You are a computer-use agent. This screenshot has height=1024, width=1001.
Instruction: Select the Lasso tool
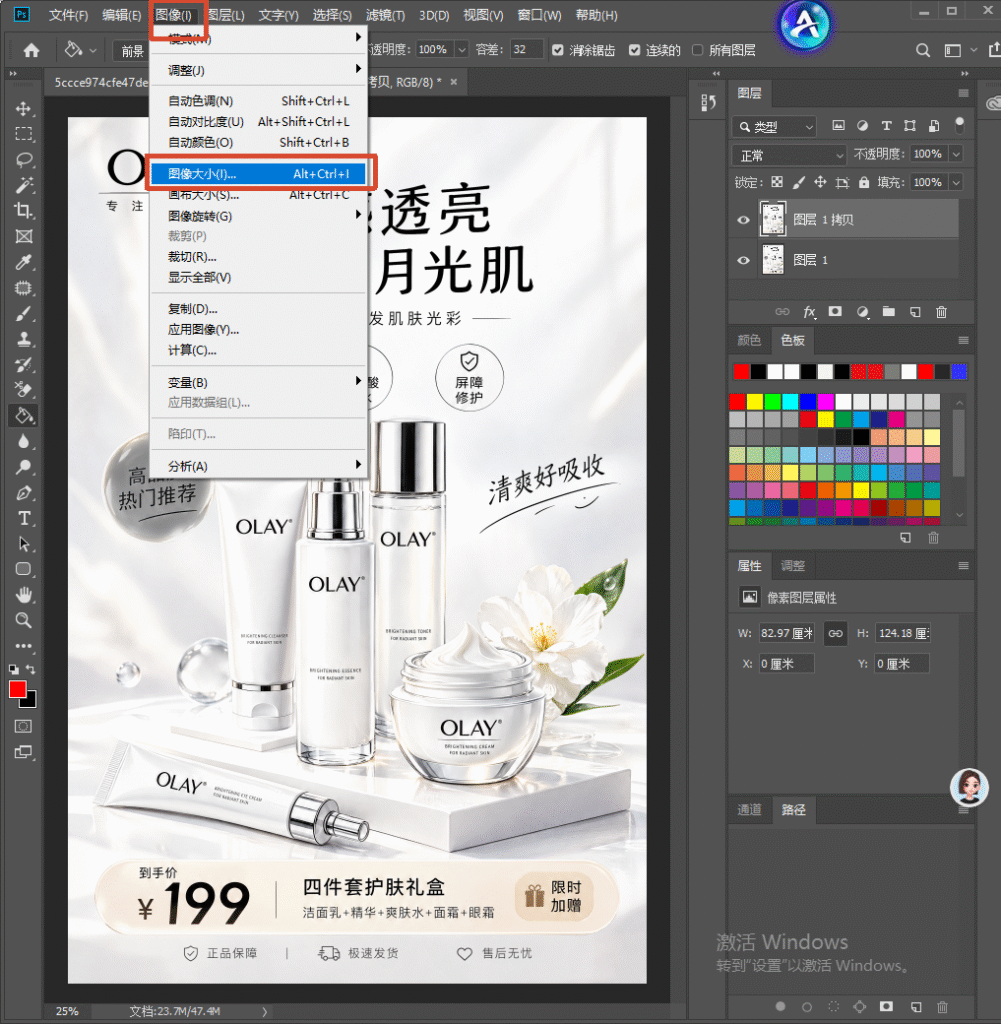[x=24, y=160]
